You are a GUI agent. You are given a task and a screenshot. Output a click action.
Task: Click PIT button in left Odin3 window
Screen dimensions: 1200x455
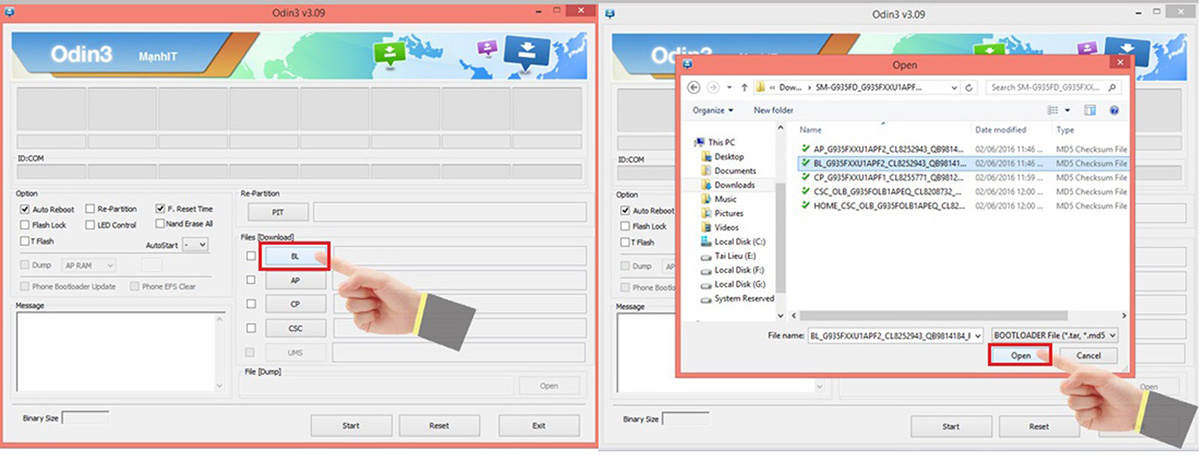coord(276,213)
